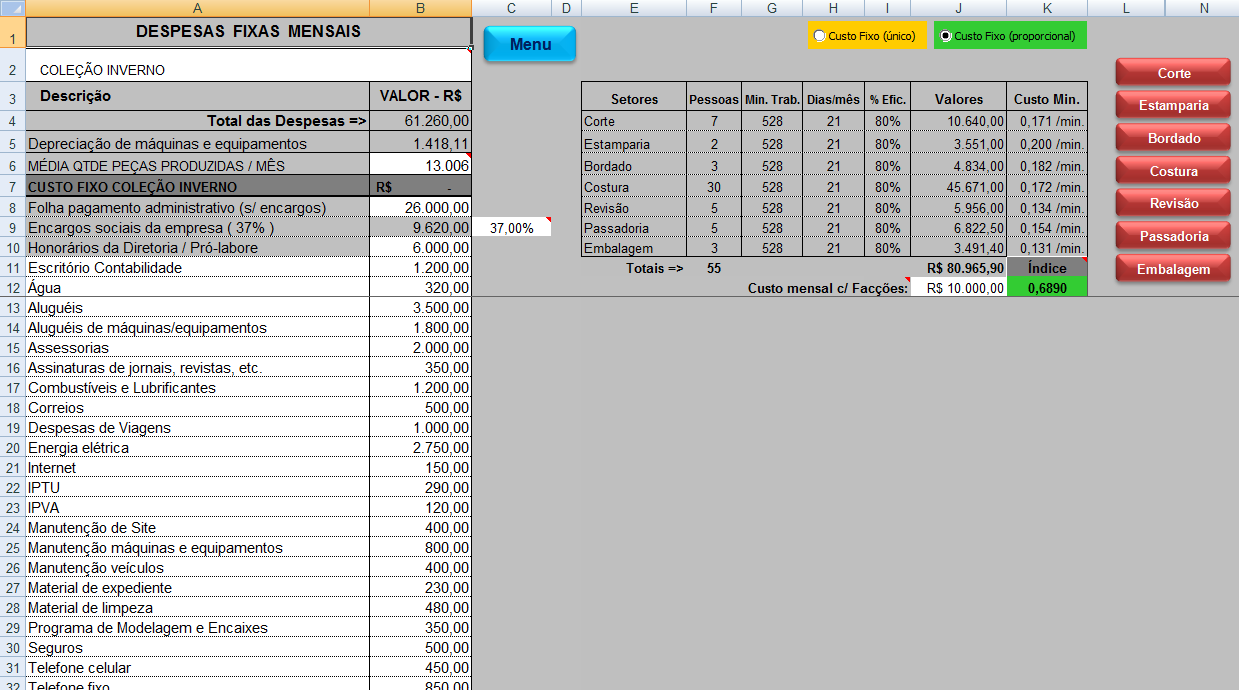This screenshot has height=690, width=1239.
Task: Go to the Bordado sector button
Action: click(x=1173, y=138)
